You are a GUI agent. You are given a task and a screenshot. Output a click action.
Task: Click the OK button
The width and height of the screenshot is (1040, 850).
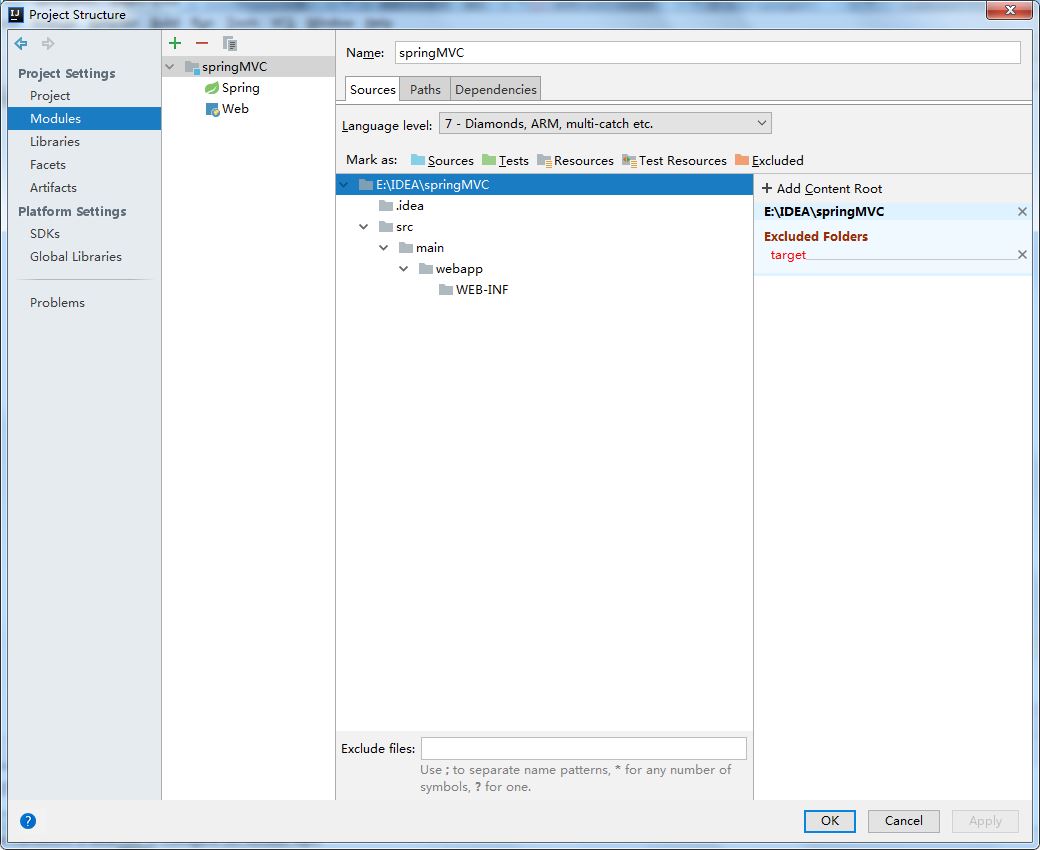(829, 821)
